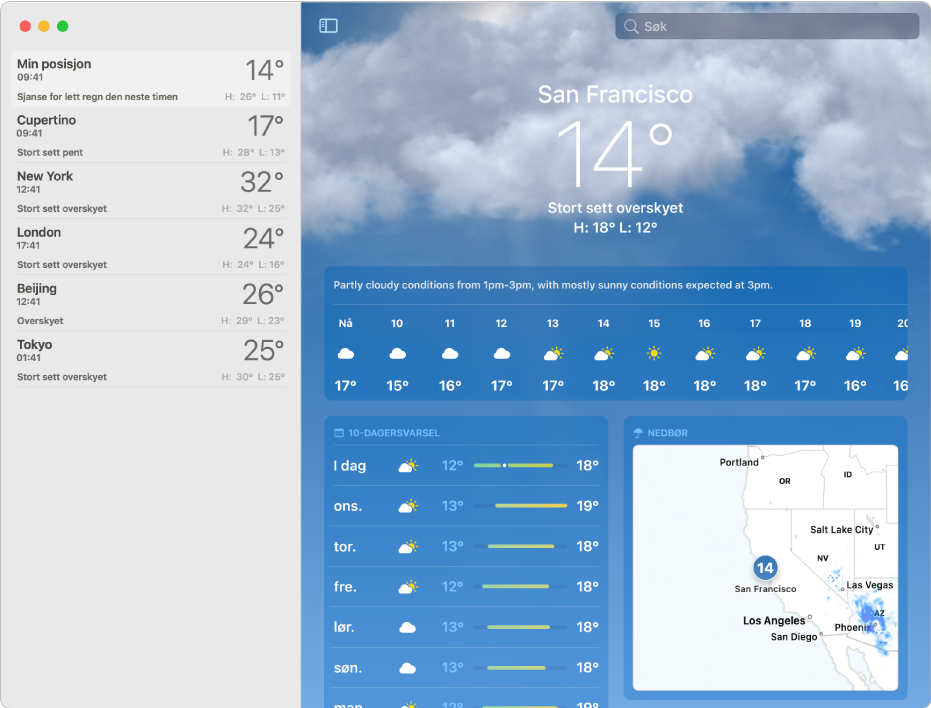Screen dimensions: 931x708
Task: Click the San Francisco city title
Action: pos(615,94)
